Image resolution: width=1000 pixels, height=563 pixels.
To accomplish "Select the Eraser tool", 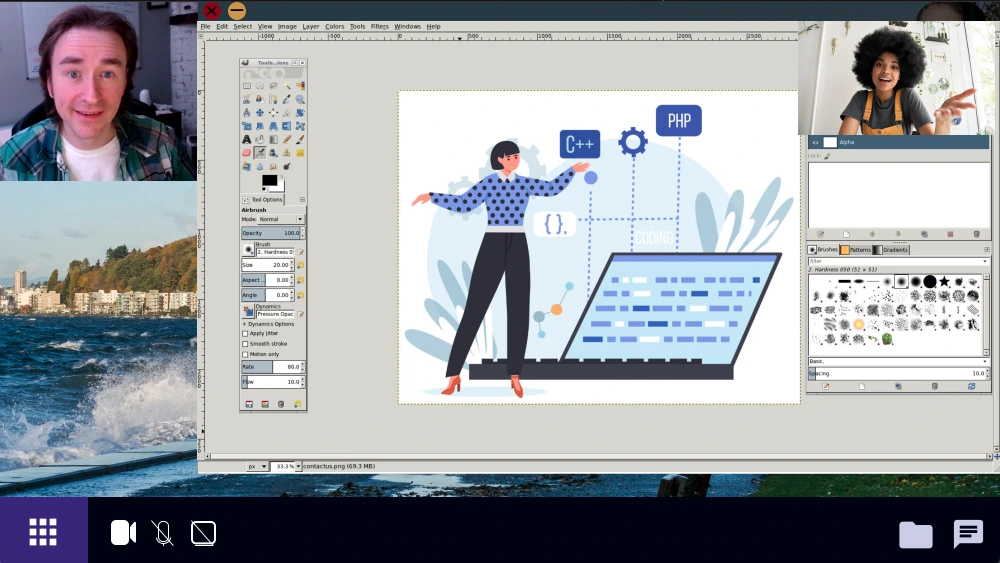I will click(x=247, y=152).
